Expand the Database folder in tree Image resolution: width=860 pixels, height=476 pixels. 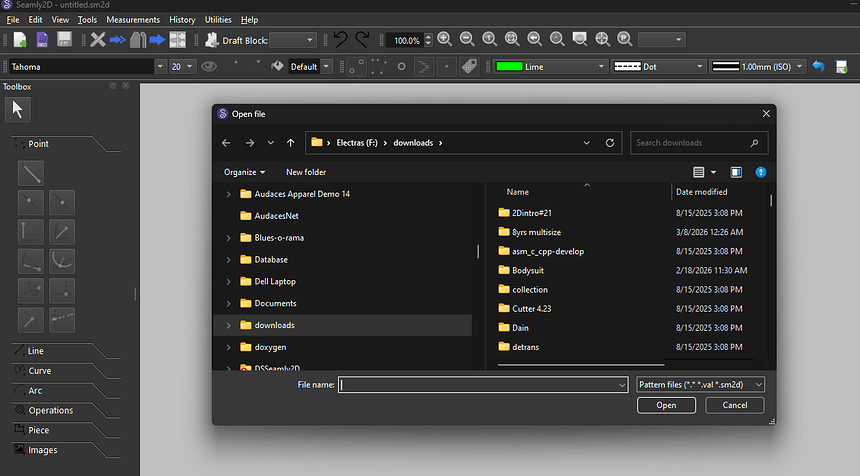coord(228,260)
